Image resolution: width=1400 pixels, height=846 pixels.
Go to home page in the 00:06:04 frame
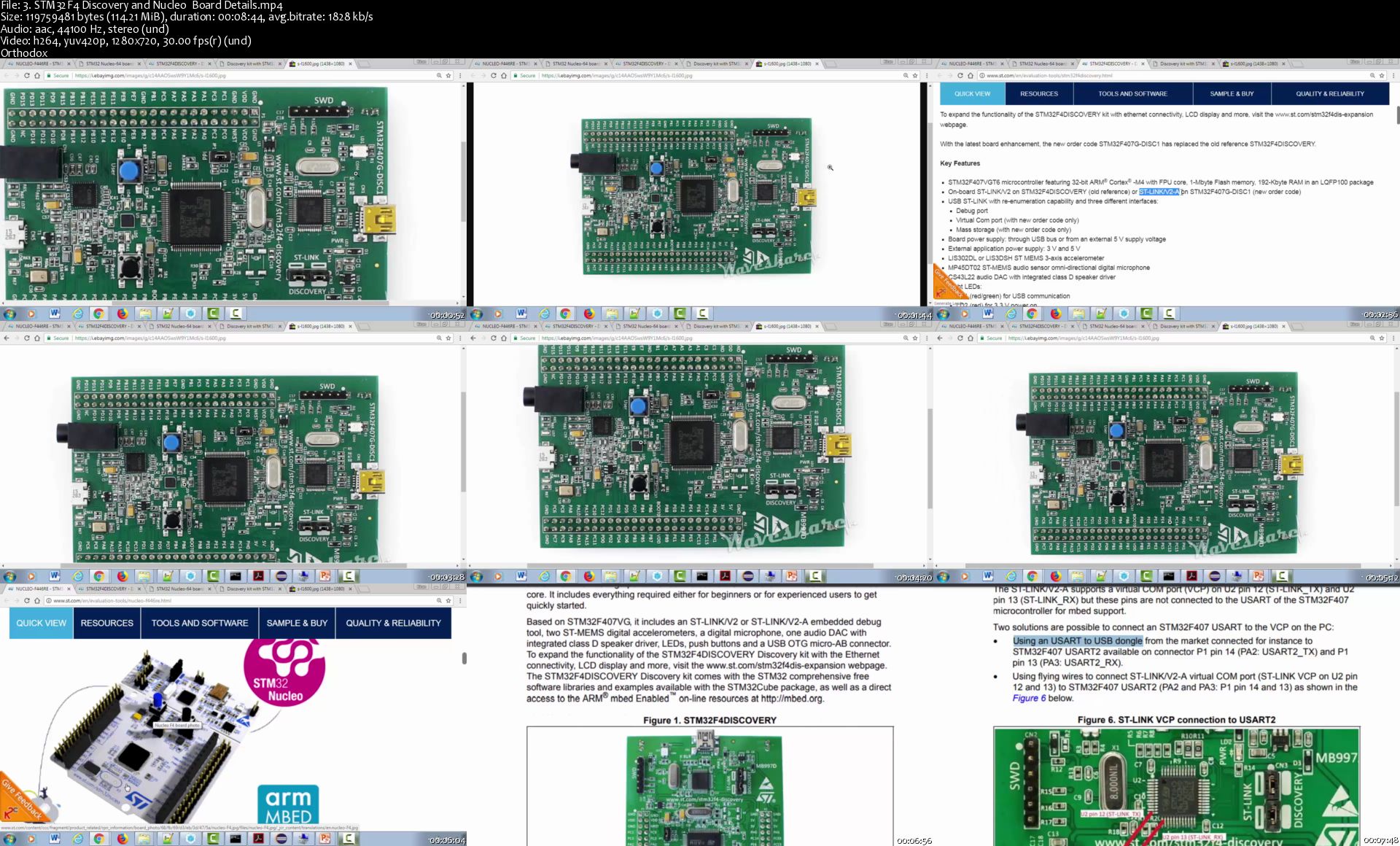(37, 600)
